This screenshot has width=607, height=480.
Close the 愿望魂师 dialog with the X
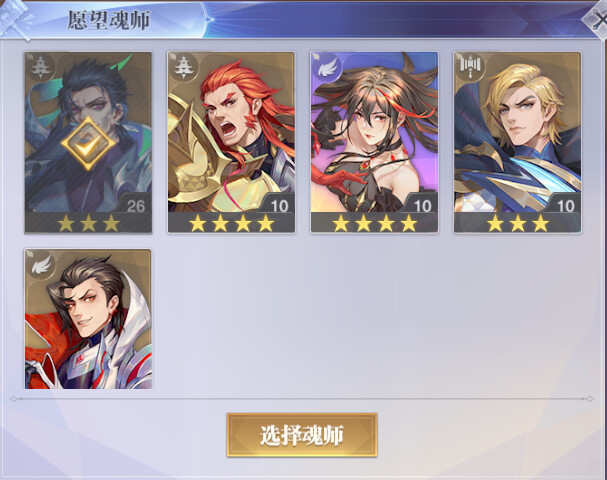(598, 20)
